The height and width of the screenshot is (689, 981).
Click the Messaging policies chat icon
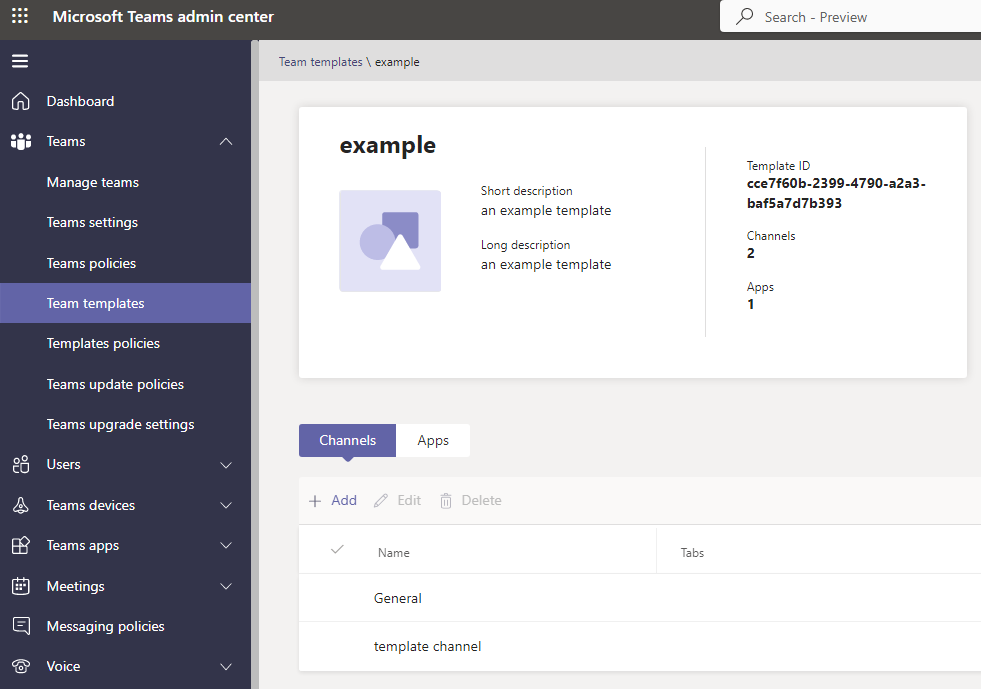point(21,626)
